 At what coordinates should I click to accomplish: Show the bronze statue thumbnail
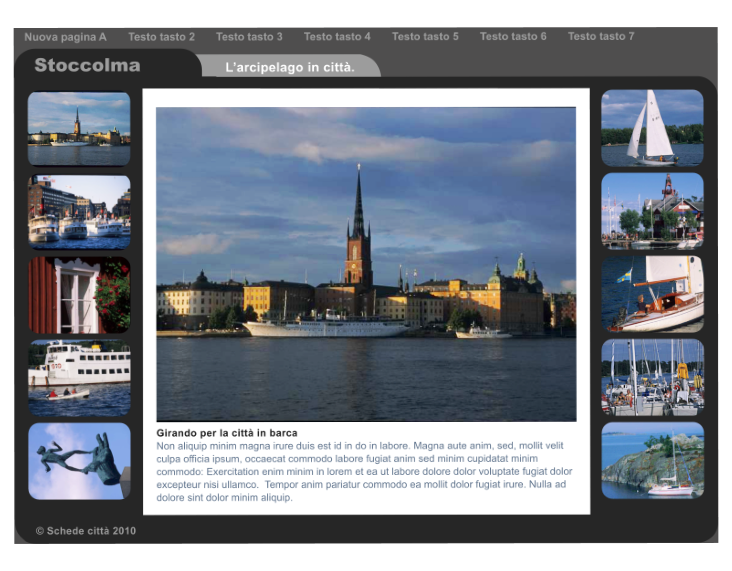pos(79,461)
